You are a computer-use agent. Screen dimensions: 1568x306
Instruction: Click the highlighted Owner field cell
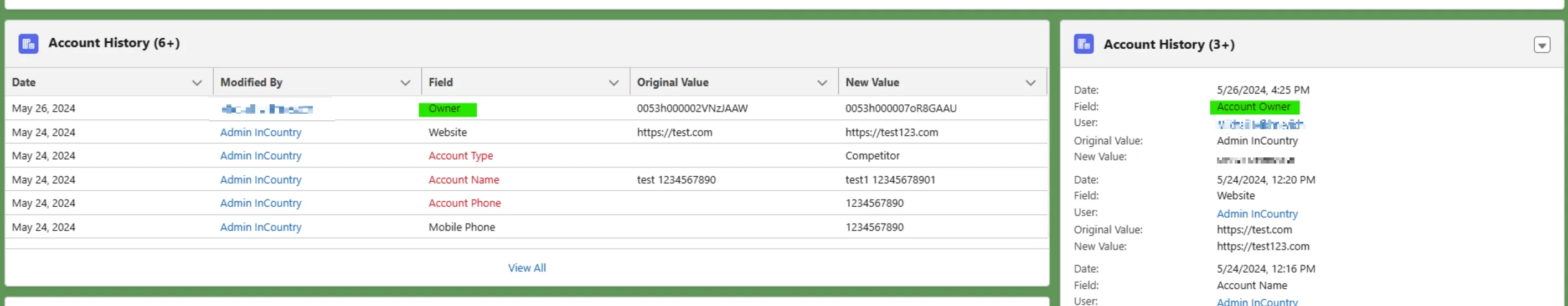(447, 109)
